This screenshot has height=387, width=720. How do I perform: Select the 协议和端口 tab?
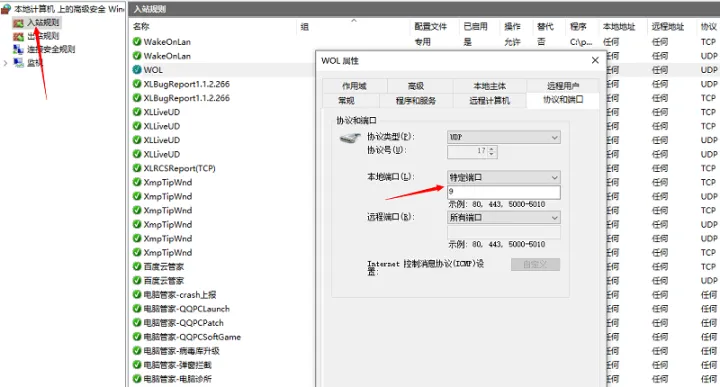(563, 100)
